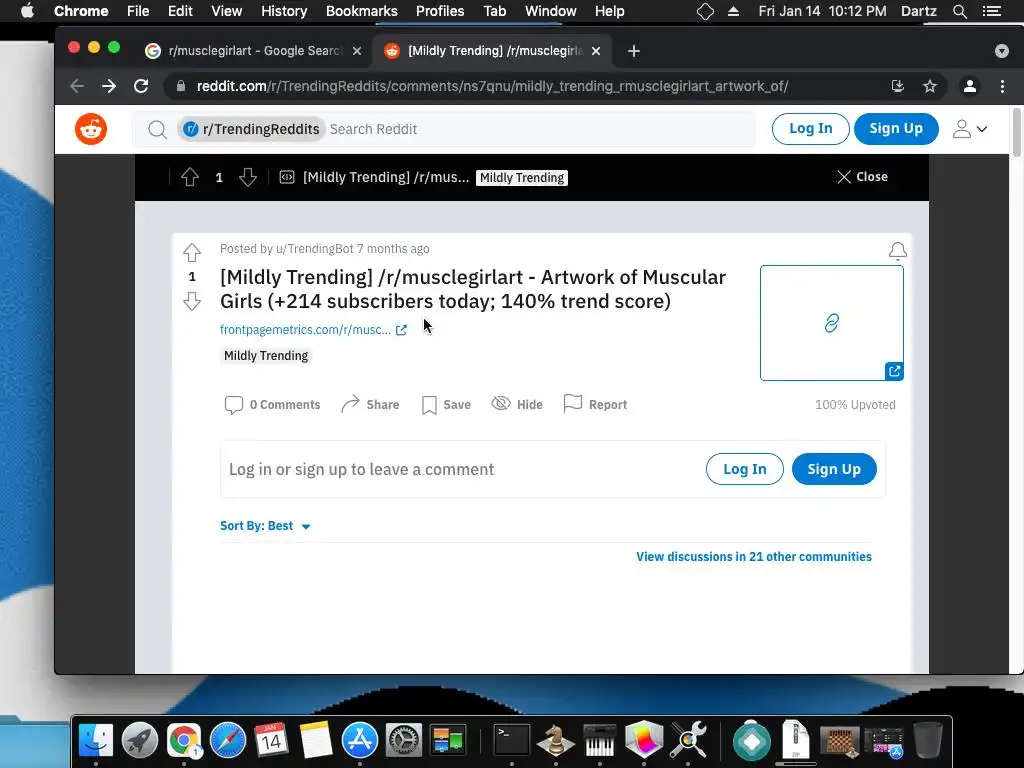This screenshot has width=1024, height=768.
Task: Open the user account dropdown menu
Action: tap(969, 129)
